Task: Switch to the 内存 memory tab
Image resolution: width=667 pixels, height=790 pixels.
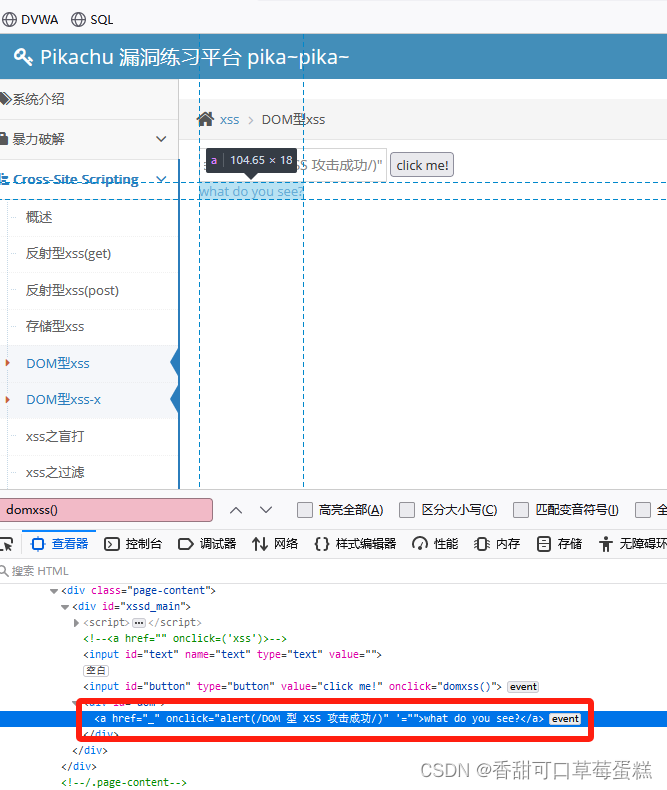Action: click(x=497, y=544)
